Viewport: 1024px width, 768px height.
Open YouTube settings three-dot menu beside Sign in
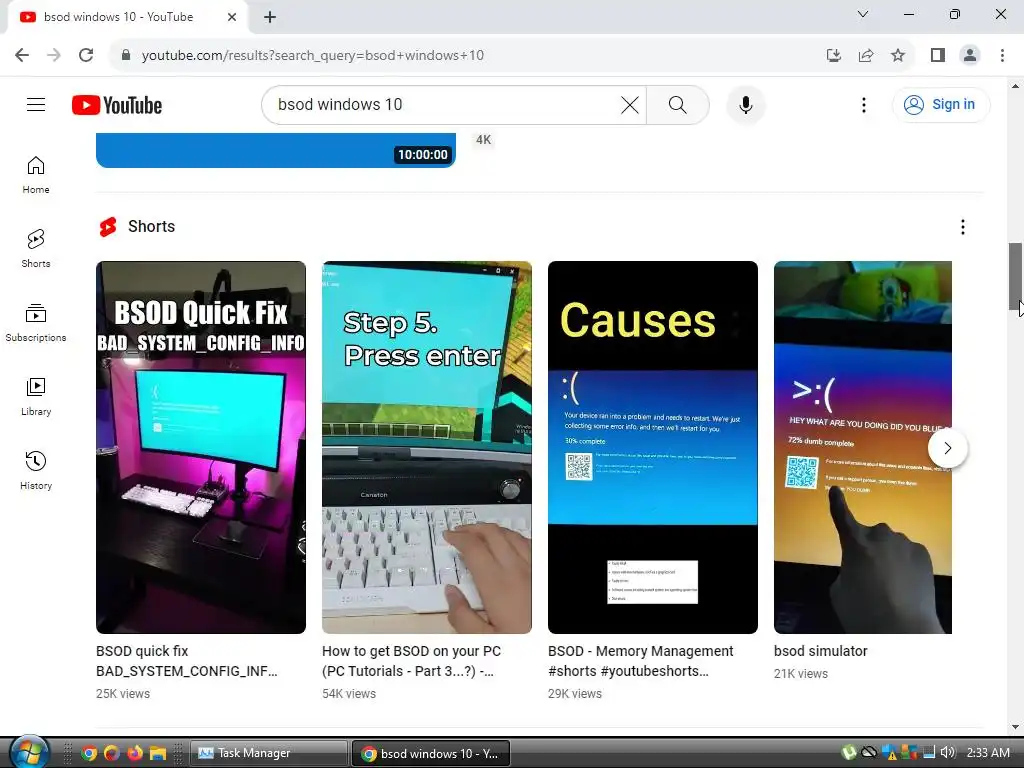[x=863, y=104]
